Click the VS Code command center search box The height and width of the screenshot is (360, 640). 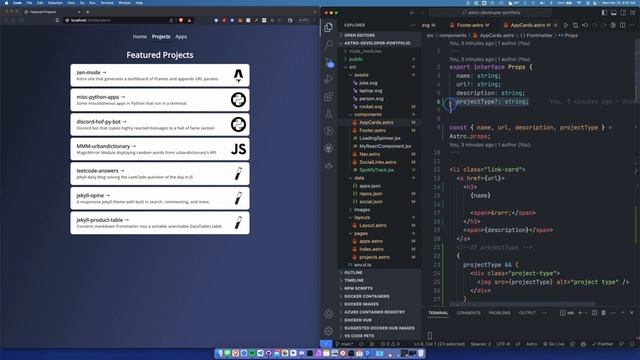click(x=492, y=13)
